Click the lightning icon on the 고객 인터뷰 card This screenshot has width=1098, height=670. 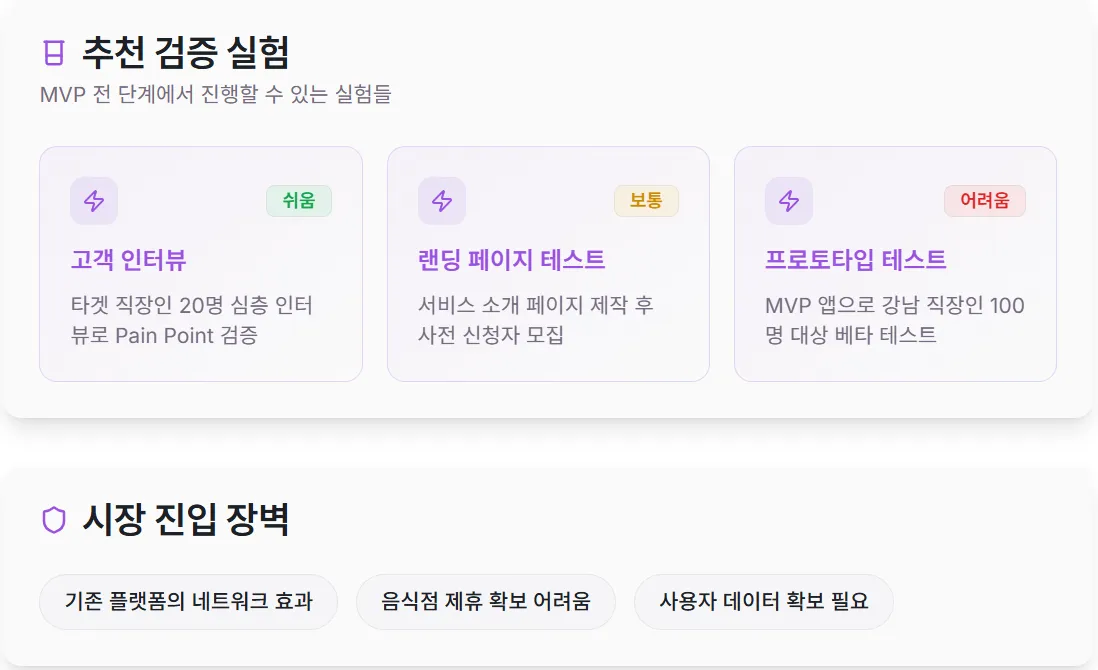pos(93,200)
